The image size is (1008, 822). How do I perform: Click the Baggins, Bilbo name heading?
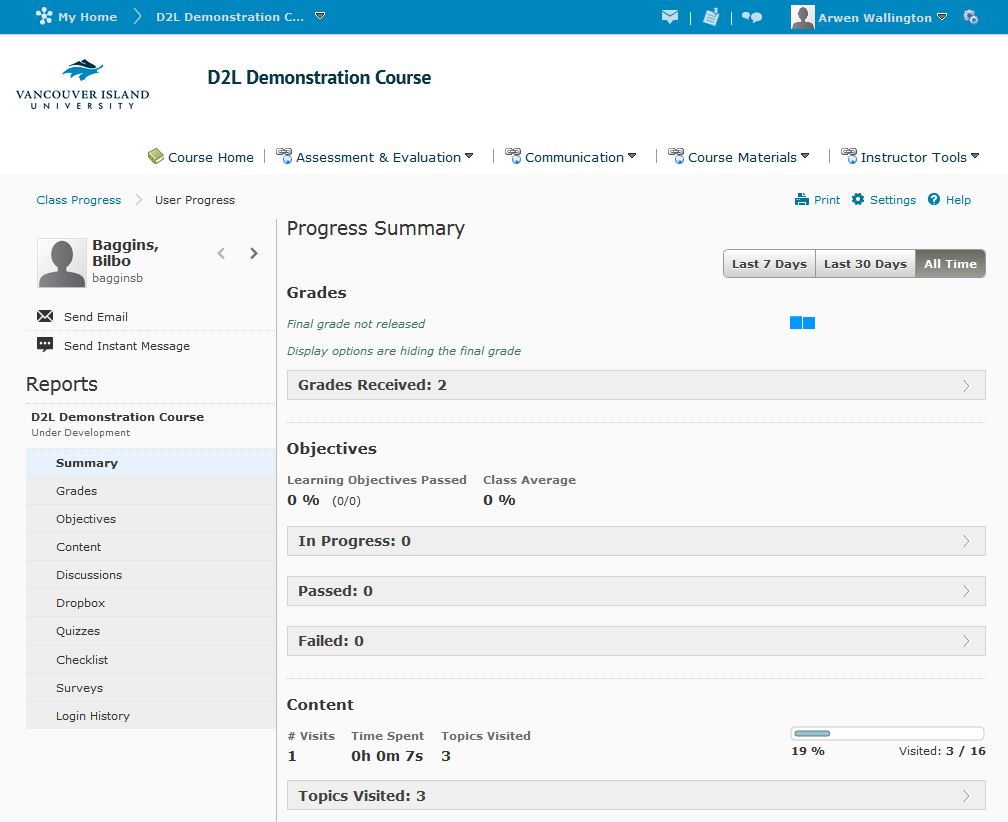[x=125, y=253]
